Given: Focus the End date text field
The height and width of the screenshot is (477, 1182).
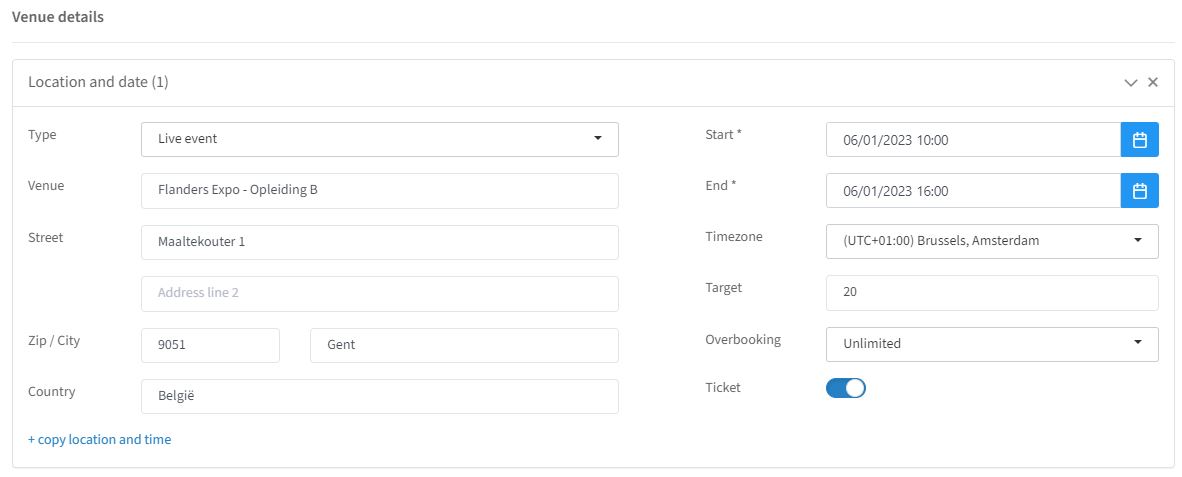Looking at the screenshot, I should 973,191.
